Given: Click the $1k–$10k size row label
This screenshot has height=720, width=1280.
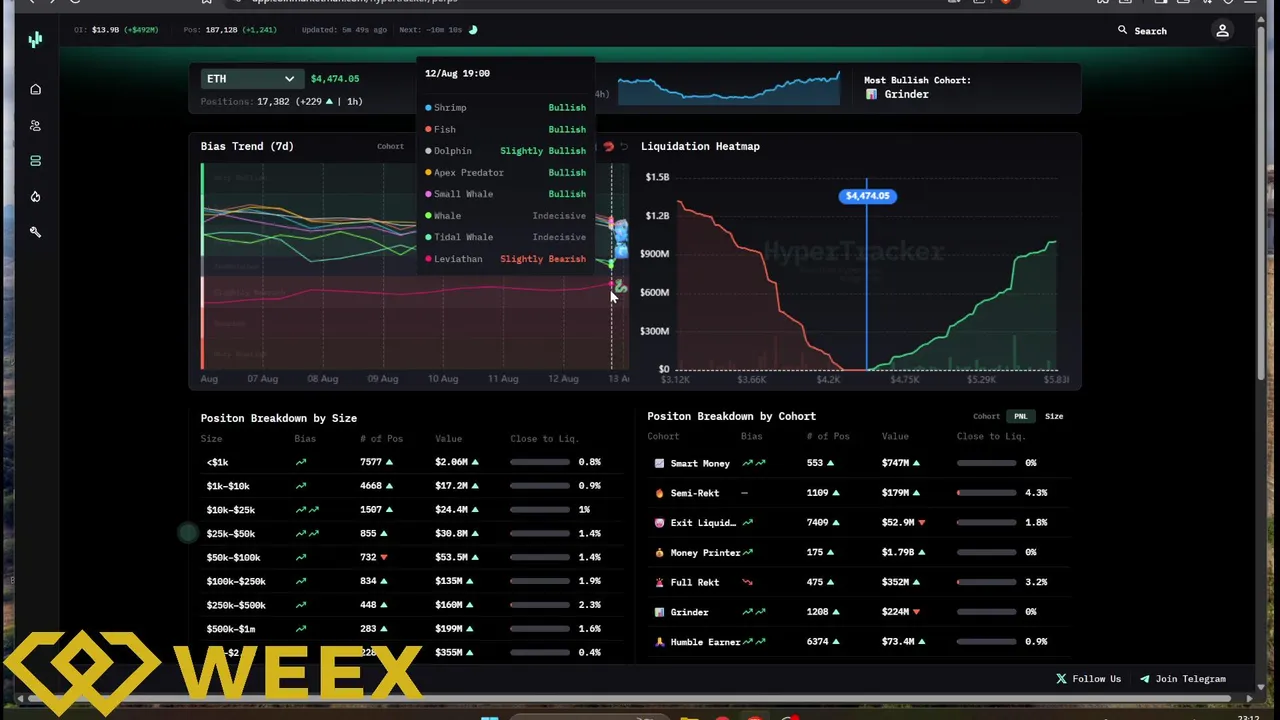Looking at the screenshot, I should (228, 486).
